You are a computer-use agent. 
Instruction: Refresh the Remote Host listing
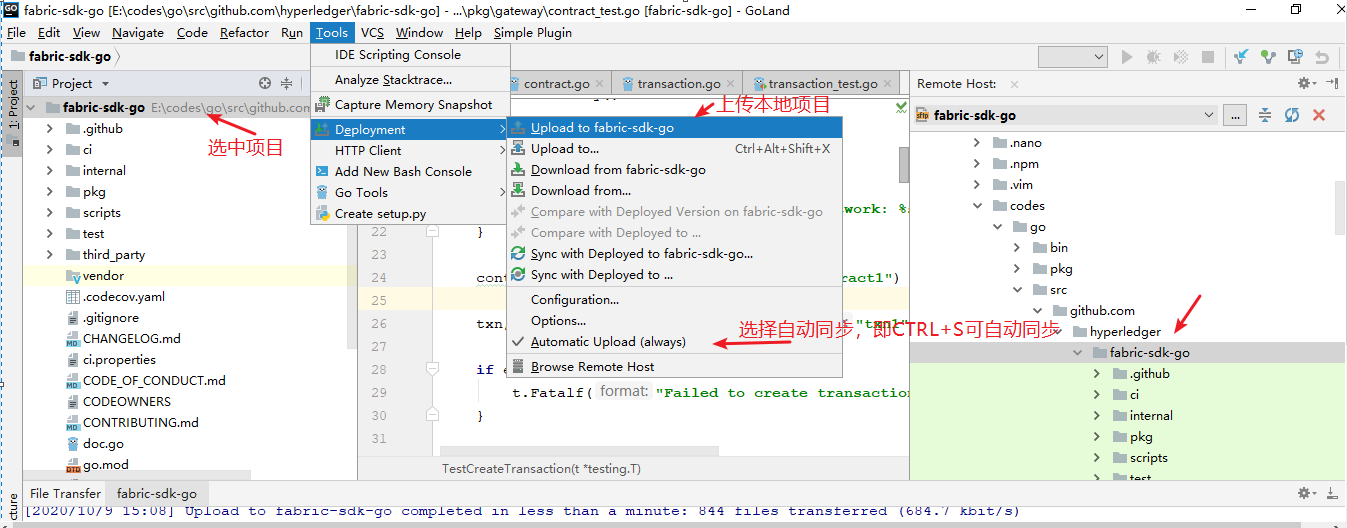click(x=1292, y=115)
